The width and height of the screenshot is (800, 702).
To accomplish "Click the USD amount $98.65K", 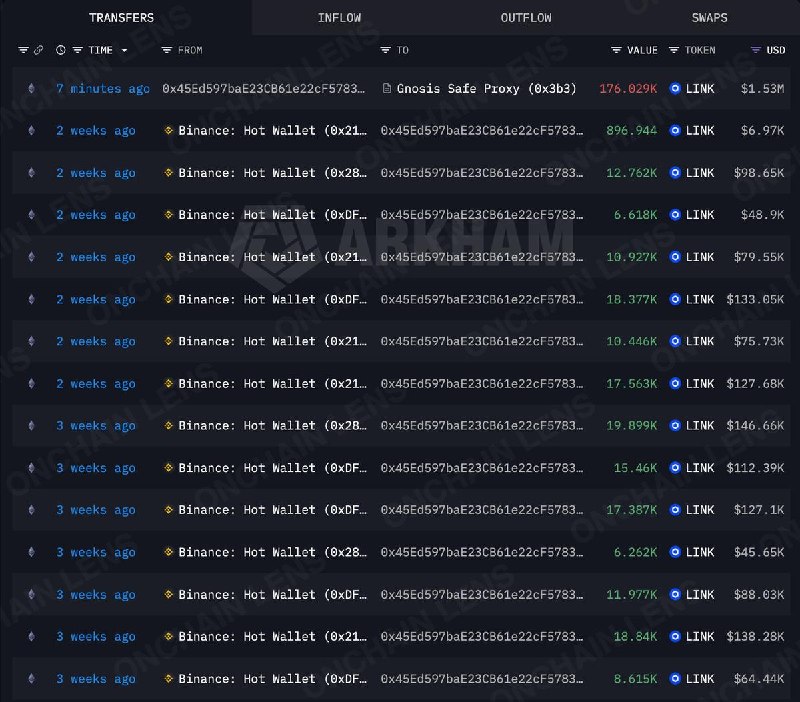I will coord(759,173).
